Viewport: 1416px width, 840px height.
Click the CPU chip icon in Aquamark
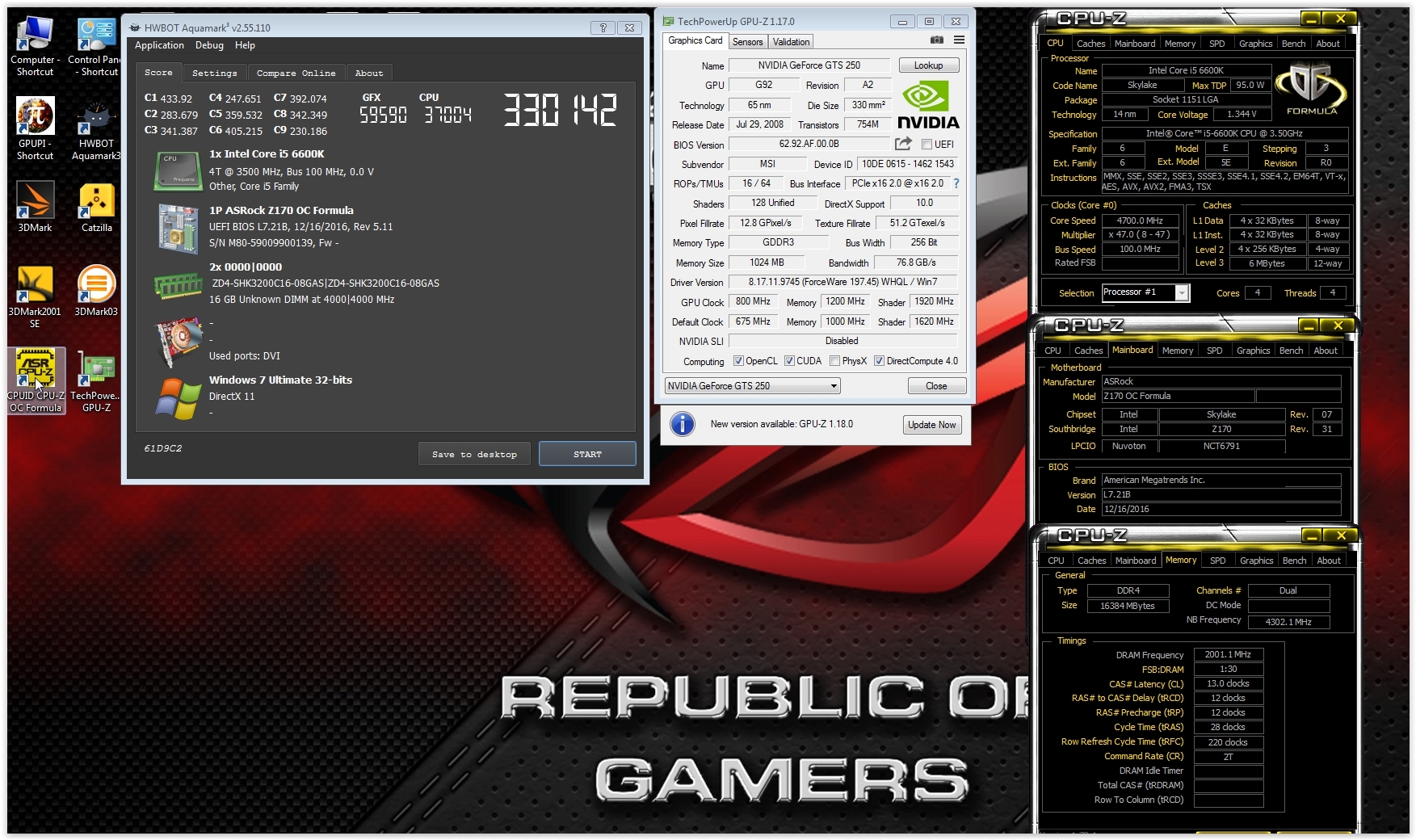point(177,171)
